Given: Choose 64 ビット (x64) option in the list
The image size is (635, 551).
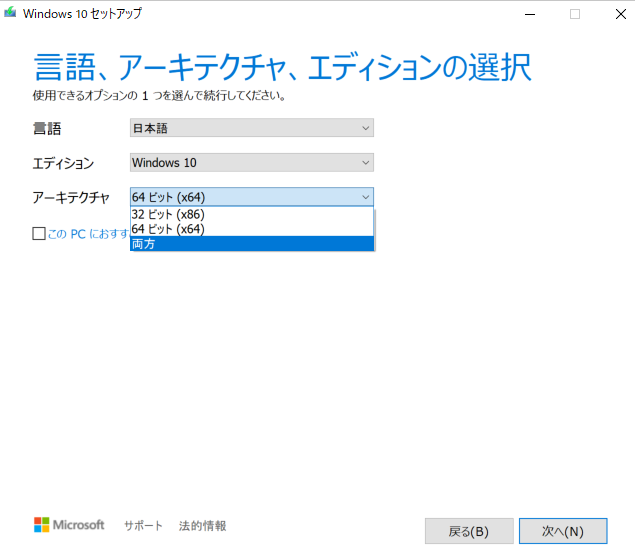Looking at the screenshot, I should pyautogui.click(x=251, y=229).
